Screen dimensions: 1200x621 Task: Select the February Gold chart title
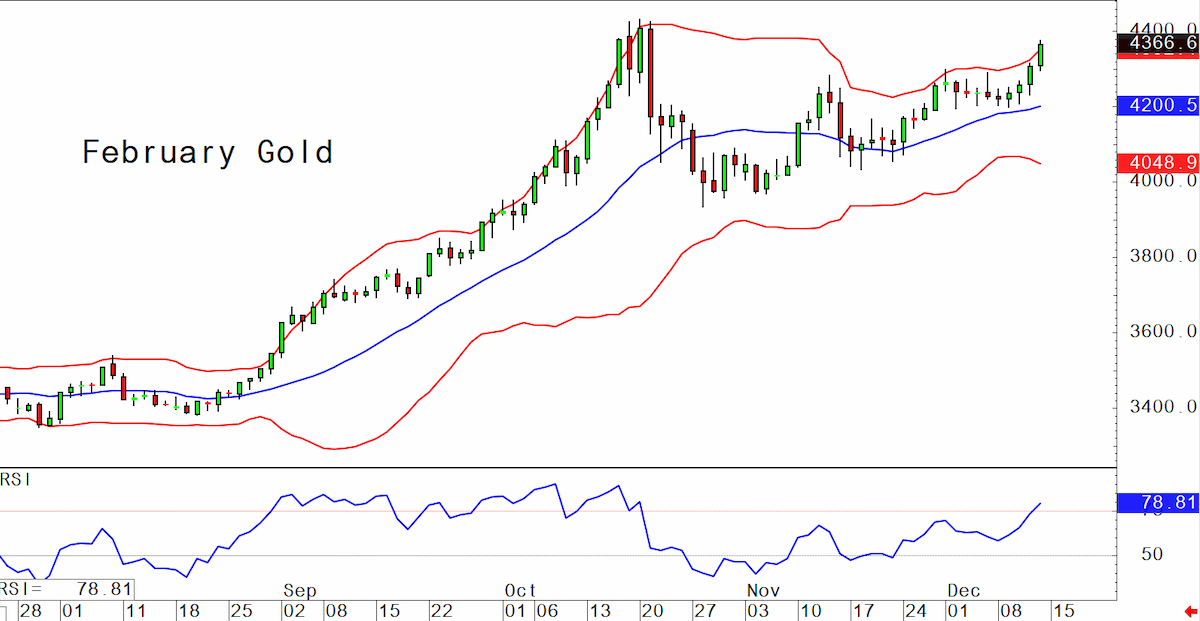click(207, 153)
